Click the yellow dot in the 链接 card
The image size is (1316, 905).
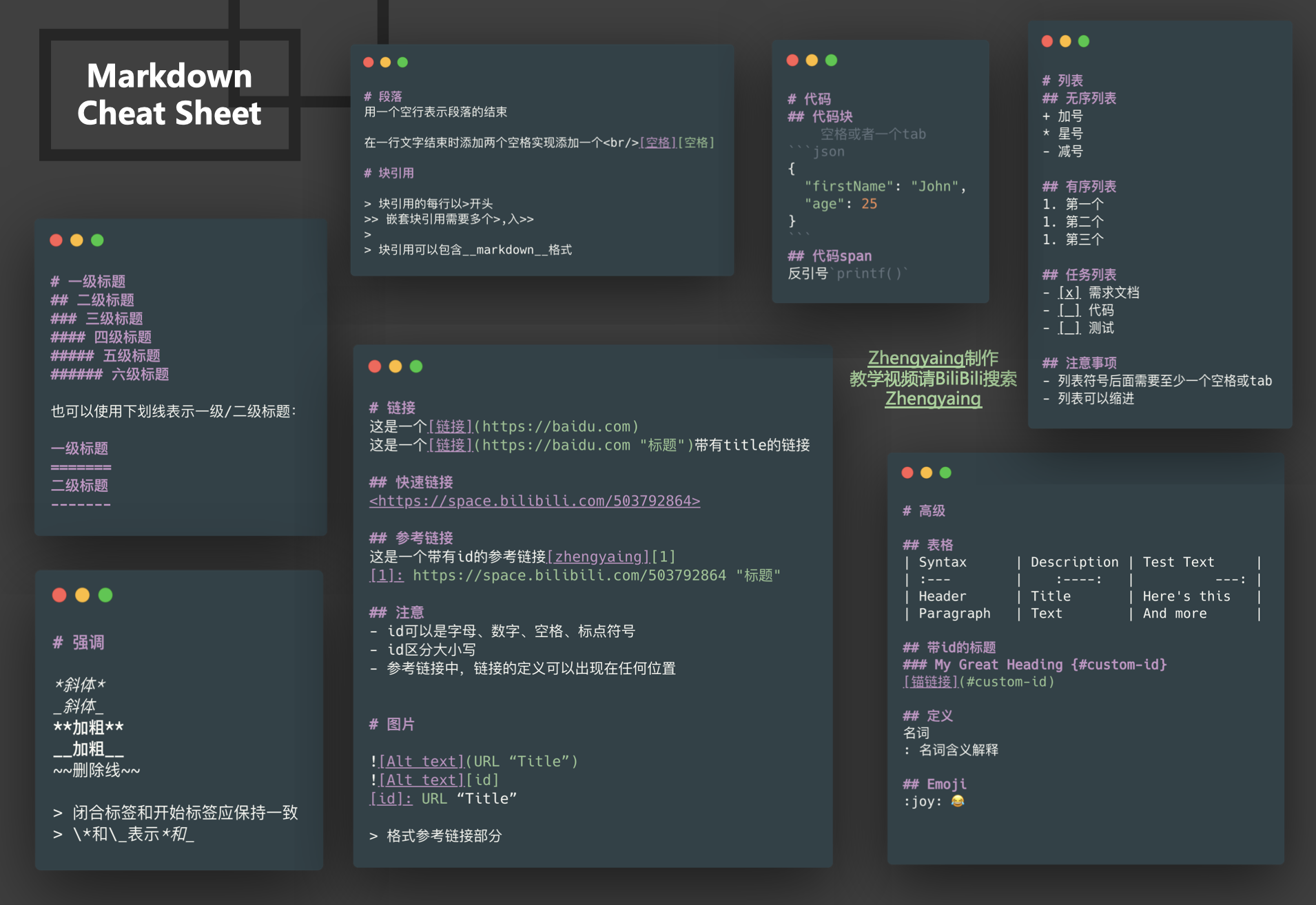click(395, 366)
